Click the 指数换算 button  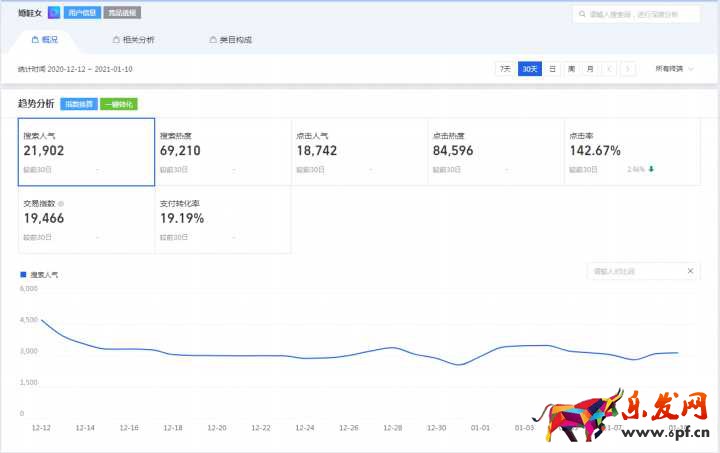click(x=79, y=104)
